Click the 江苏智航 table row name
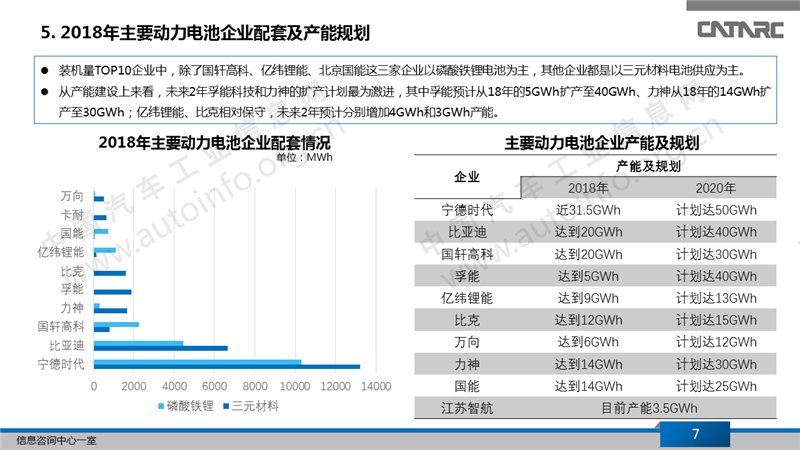800x450 pixels. 467,408
